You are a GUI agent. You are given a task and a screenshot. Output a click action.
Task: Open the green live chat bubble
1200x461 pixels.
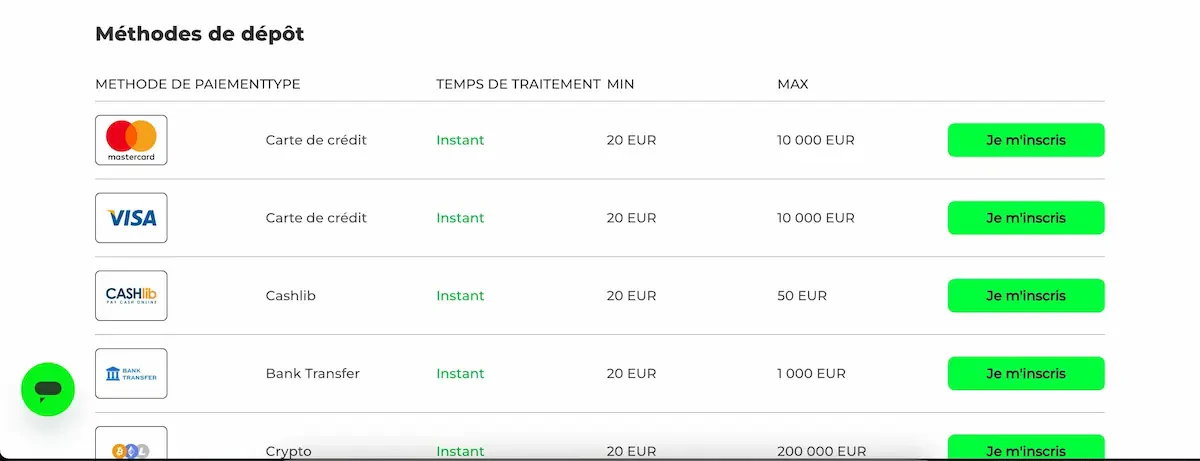[x=48, y=390]
